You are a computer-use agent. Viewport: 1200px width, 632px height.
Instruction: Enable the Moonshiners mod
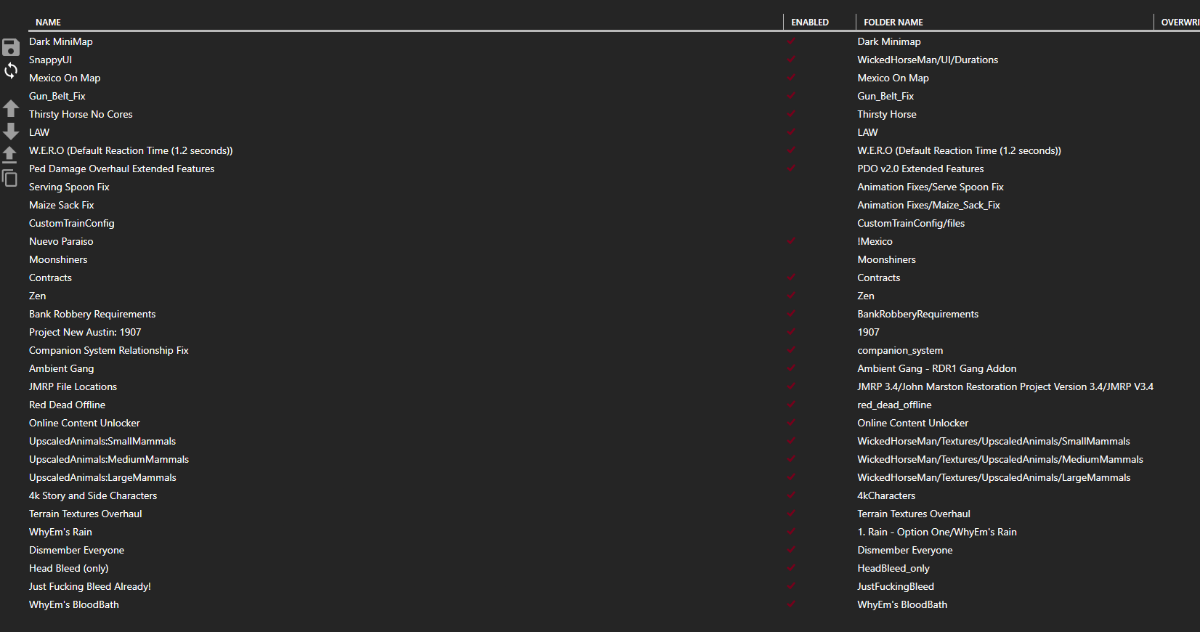tap(792, 260)
